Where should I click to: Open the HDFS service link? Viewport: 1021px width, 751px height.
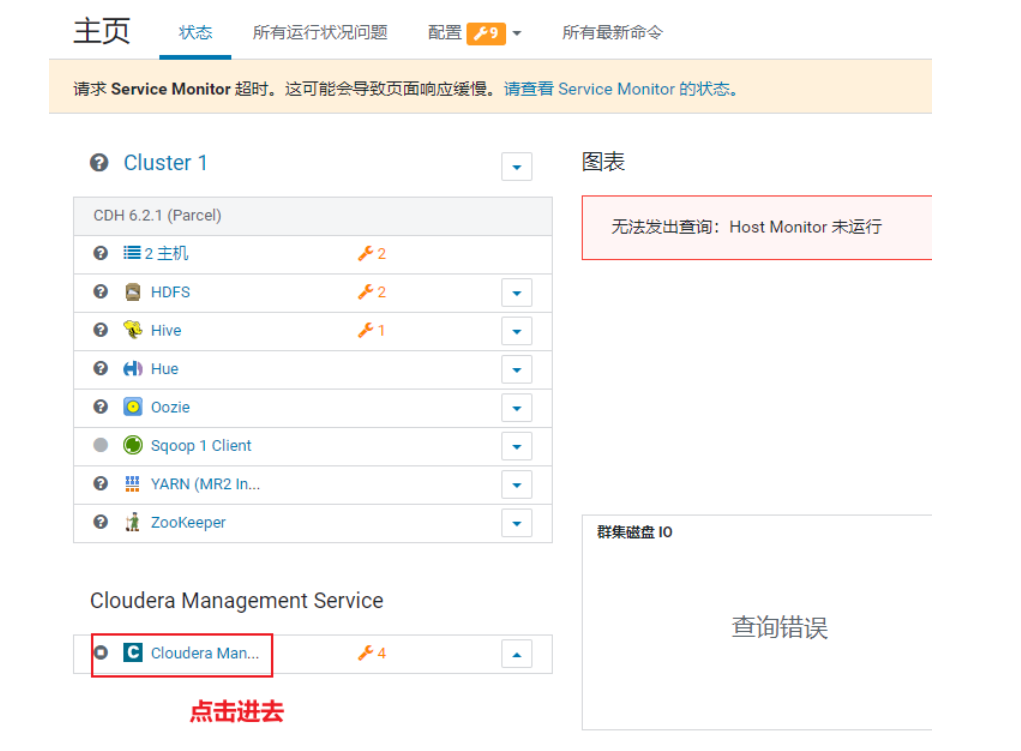pos(171,292)
